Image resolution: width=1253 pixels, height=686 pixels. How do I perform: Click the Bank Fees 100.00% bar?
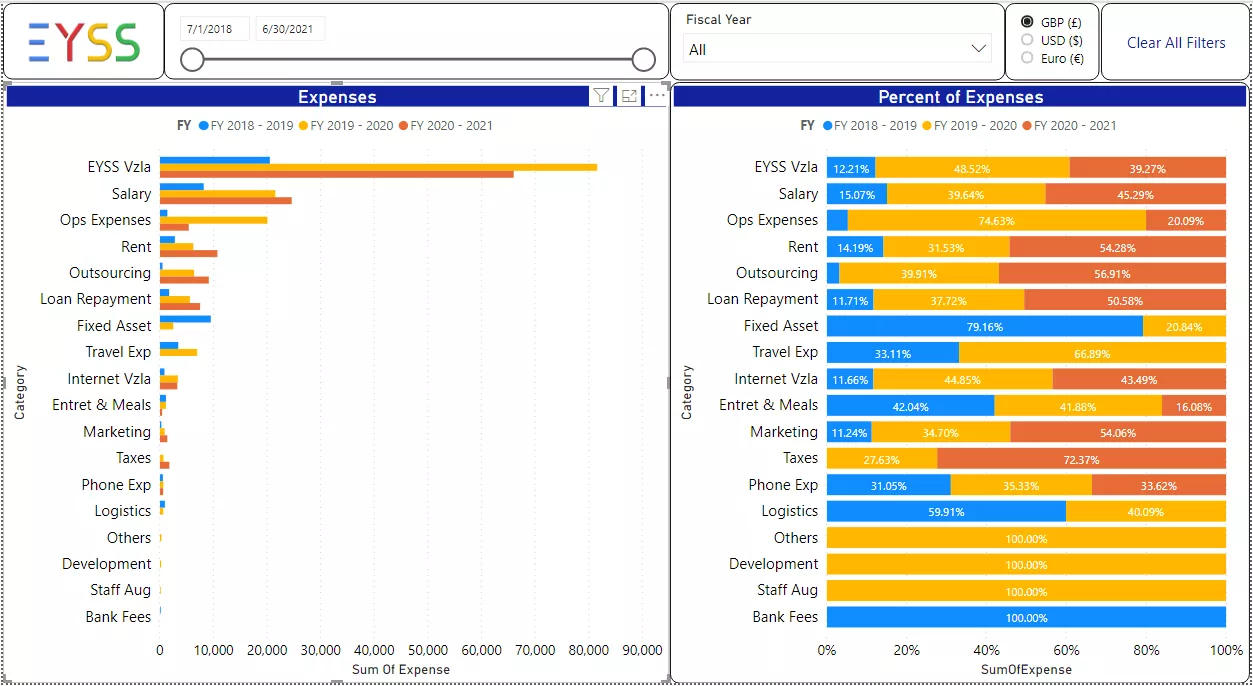[1026, 617]
